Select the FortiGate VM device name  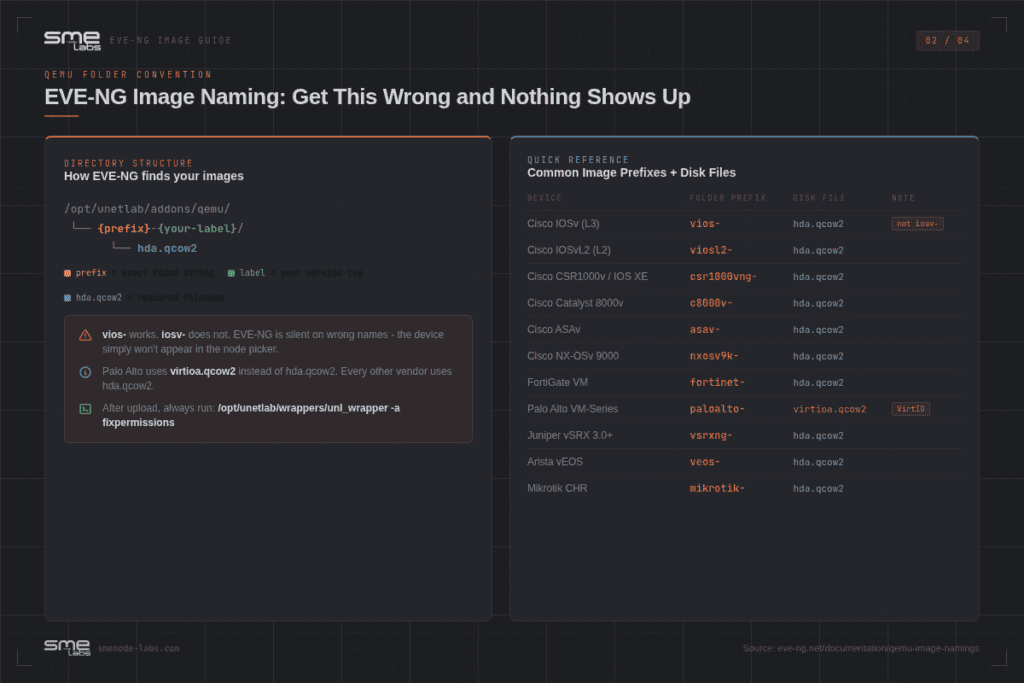(557, 382)
